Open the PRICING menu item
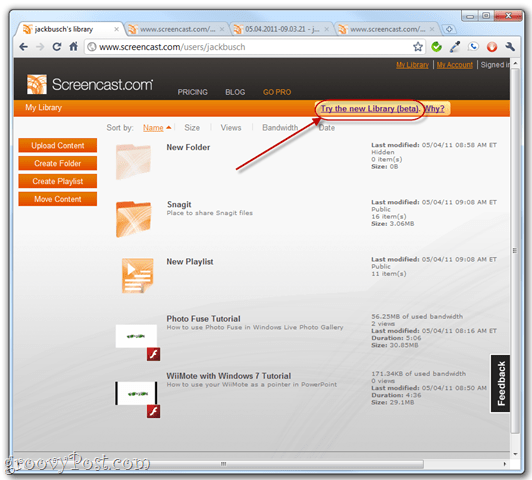532x480 pixels. [192, 92]
